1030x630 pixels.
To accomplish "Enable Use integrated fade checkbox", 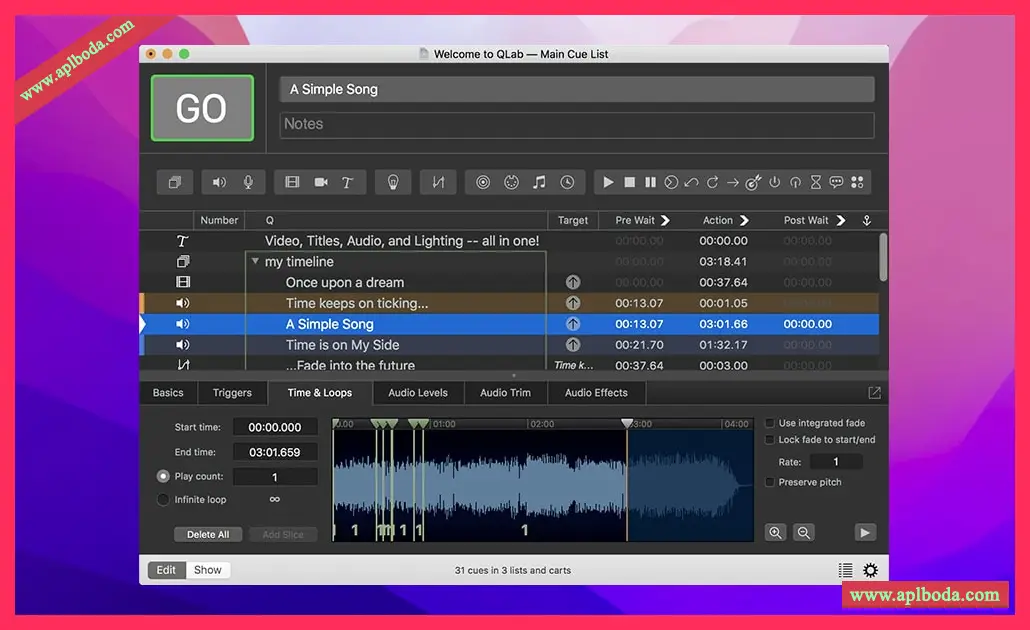I will (x=769, y=423).
